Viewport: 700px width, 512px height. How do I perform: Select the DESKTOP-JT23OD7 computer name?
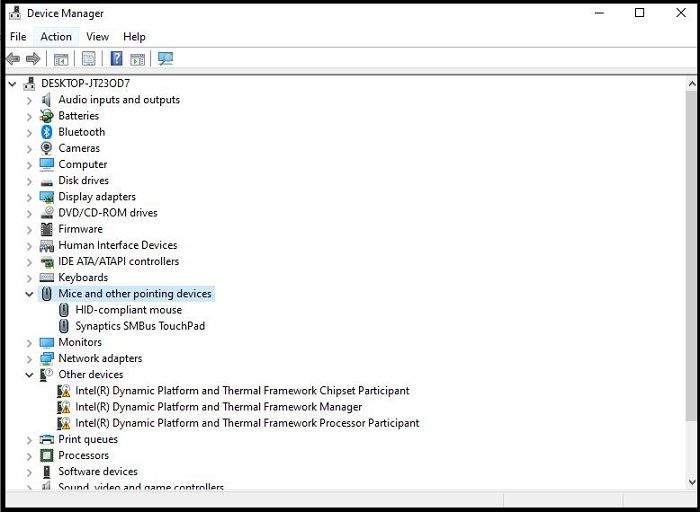(x=85, y=83)
